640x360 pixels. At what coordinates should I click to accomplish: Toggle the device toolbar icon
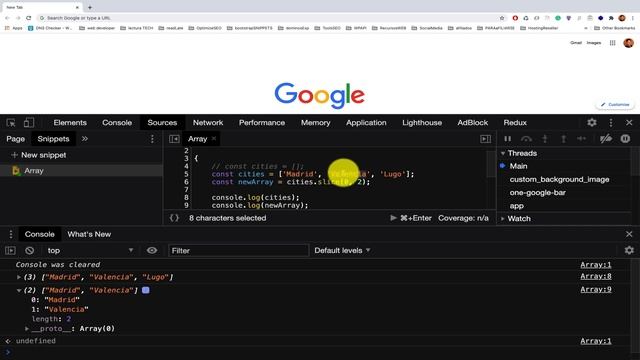pos(29,122)
